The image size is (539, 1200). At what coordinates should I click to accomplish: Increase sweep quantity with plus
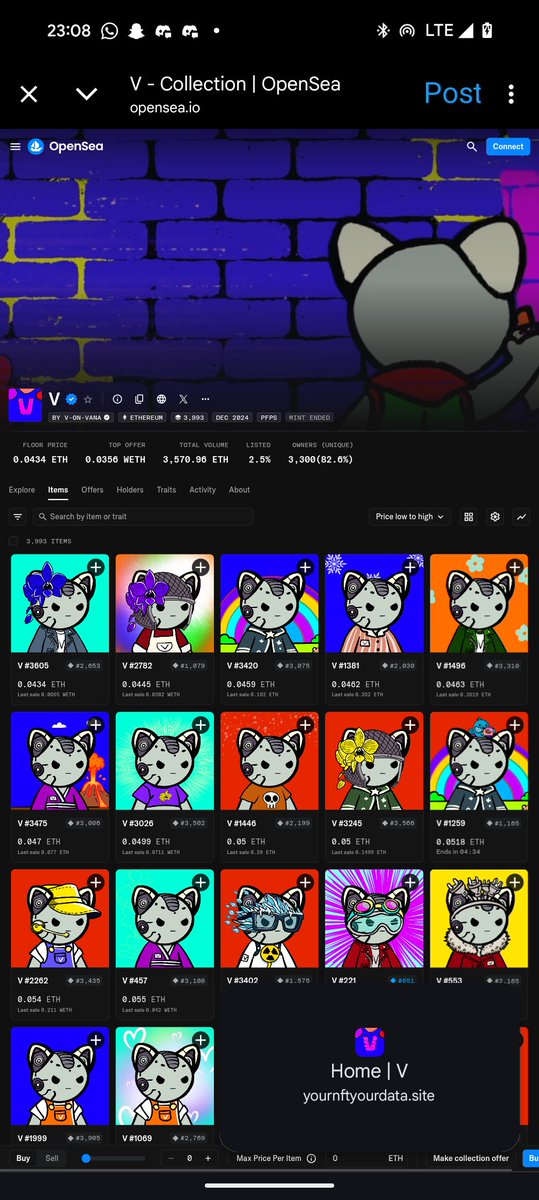pos(207,1158)
